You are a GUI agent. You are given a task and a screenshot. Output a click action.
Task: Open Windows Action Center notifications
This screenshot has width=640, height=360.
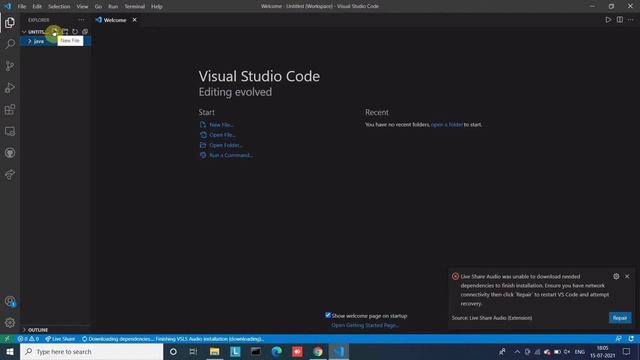(627, 351)
